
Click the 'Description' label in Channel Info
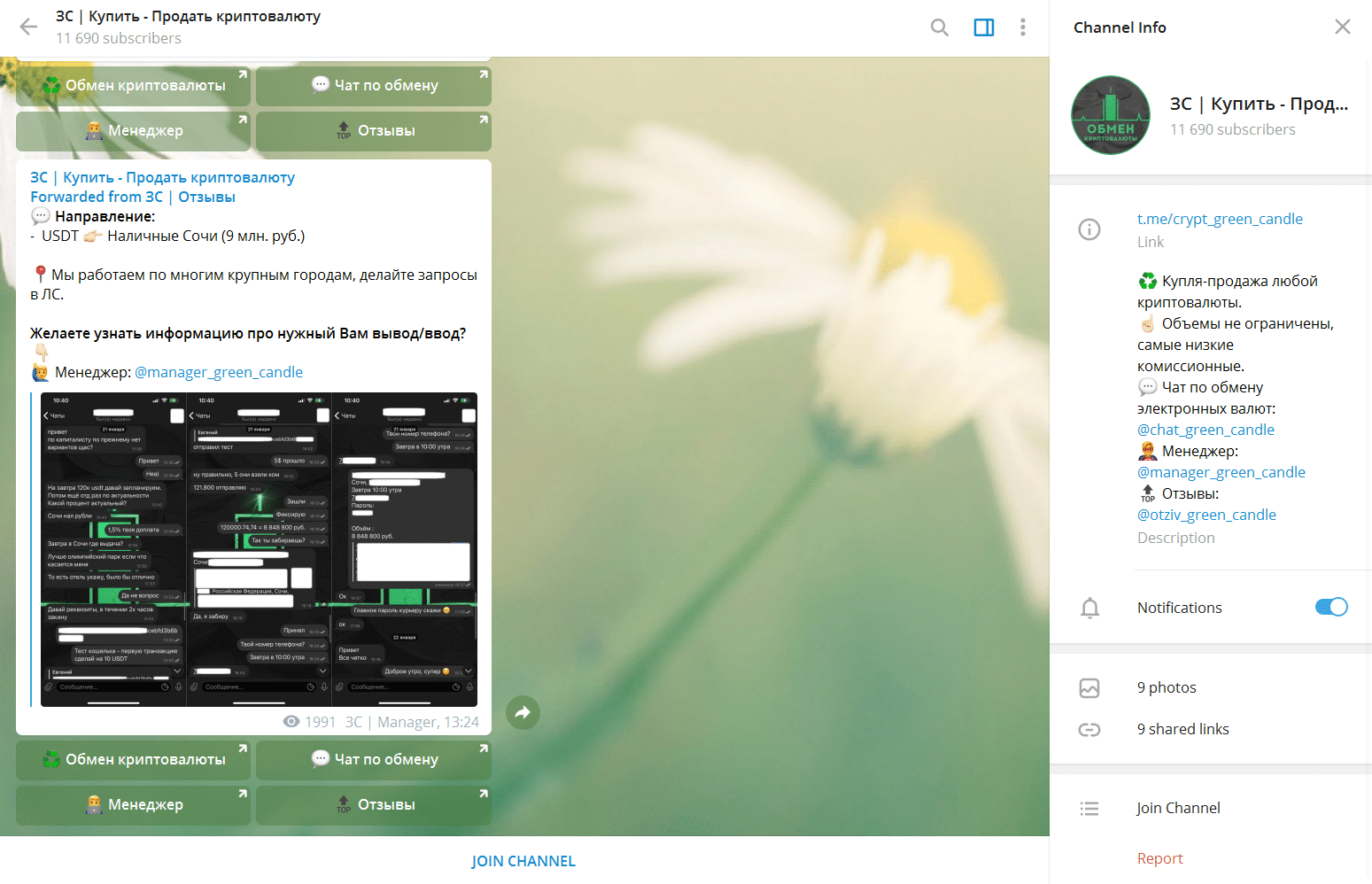point(1176,538)
